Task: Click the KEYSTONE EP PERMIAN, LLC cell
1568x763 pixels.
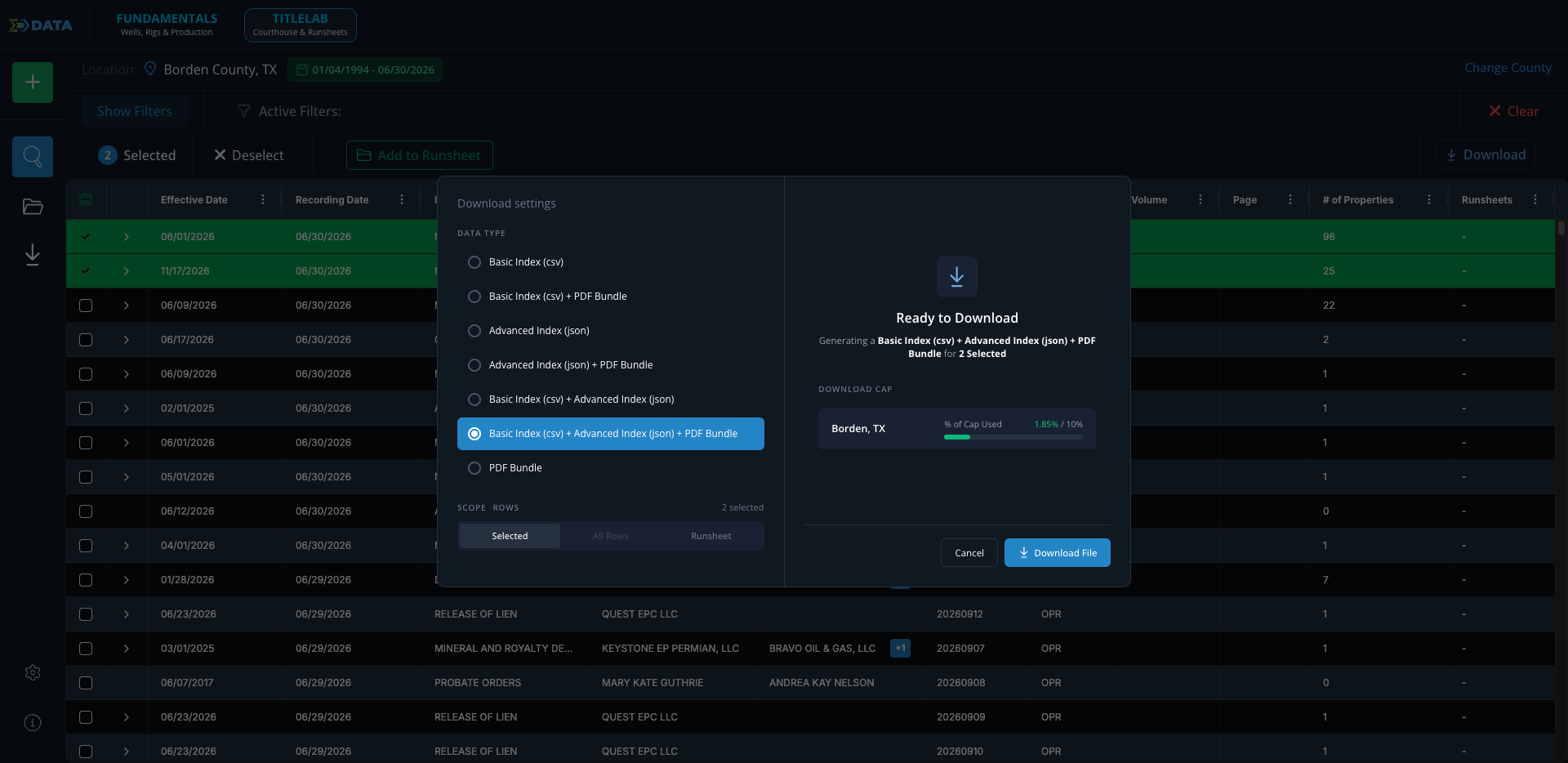Action: tap(670, 649)
